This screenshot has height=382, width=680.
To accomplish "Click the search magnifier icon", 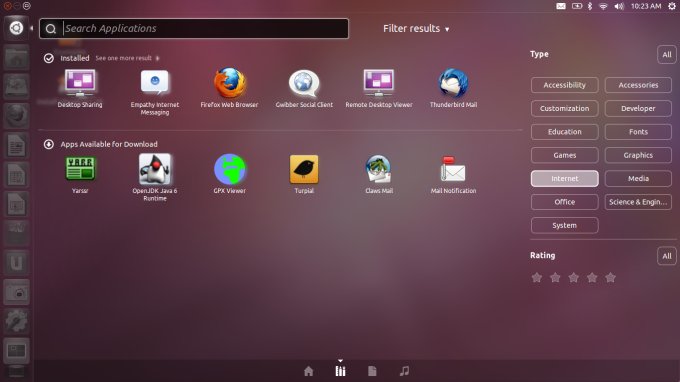I will [x=51, y=29].
